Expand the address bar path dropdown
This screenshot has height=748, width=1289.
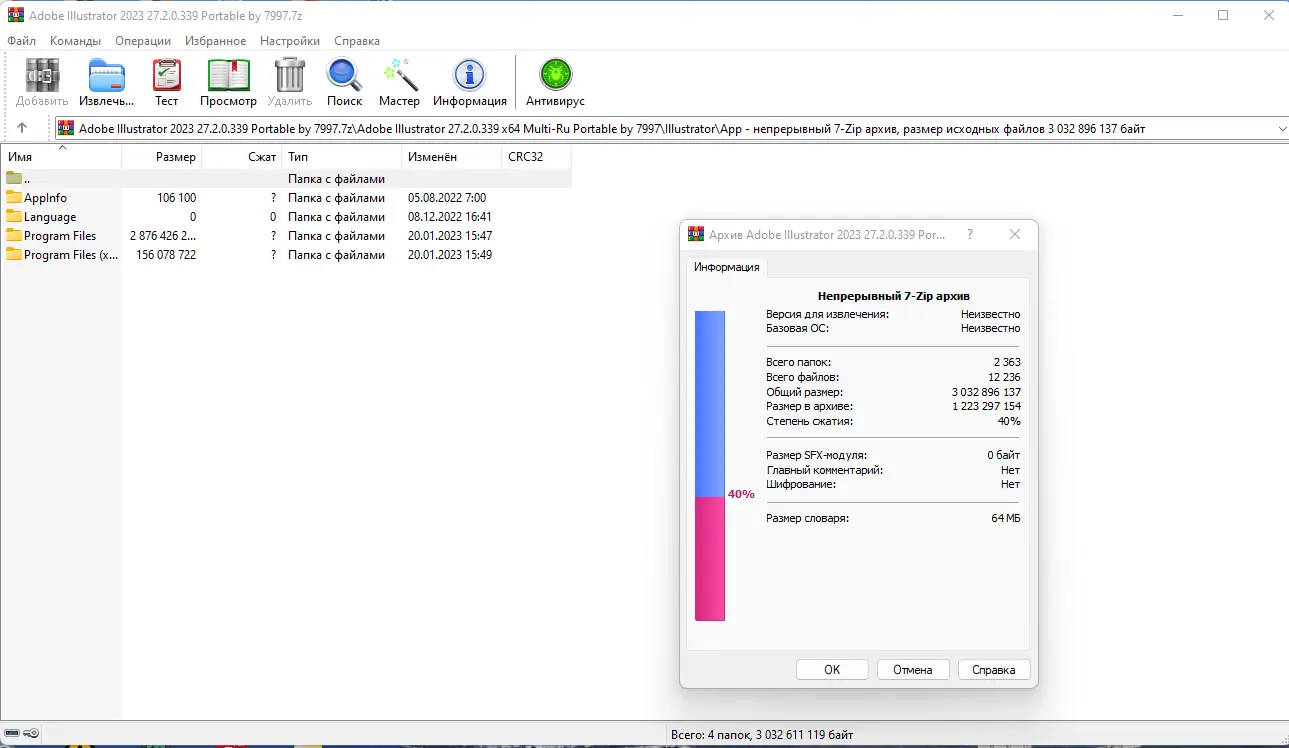click(x=1282, y=128)
